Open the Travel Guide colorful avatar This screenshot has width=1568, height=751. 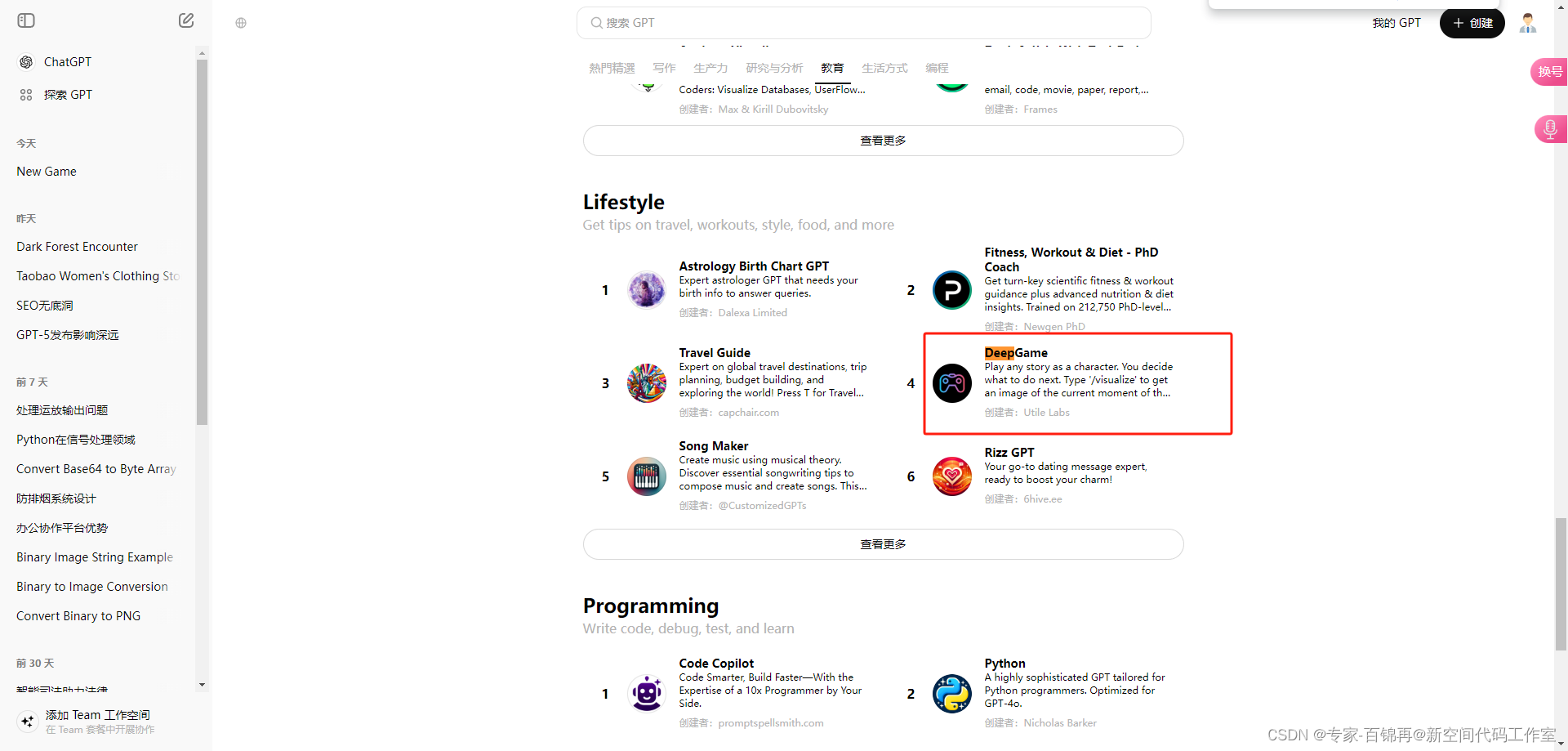(x=647, y=383)
